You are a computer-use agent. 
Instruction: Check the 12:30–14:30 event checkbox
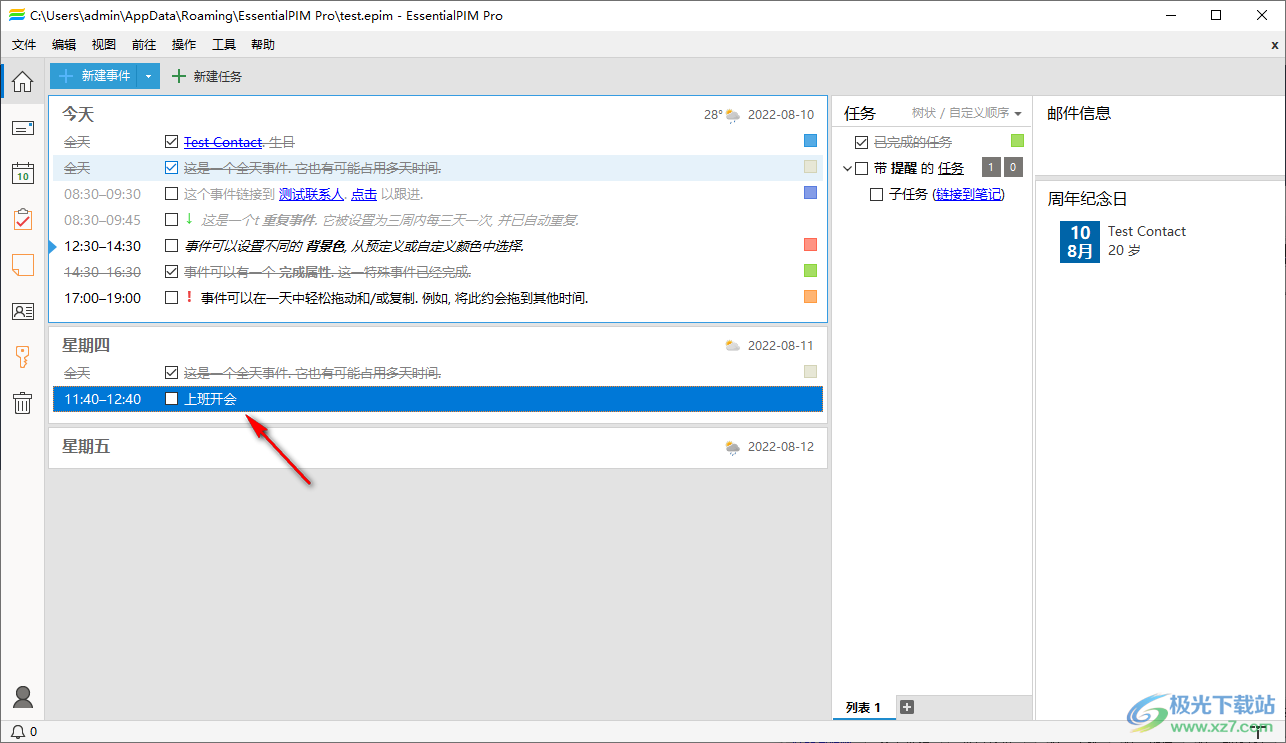click(x=172, y=246)
